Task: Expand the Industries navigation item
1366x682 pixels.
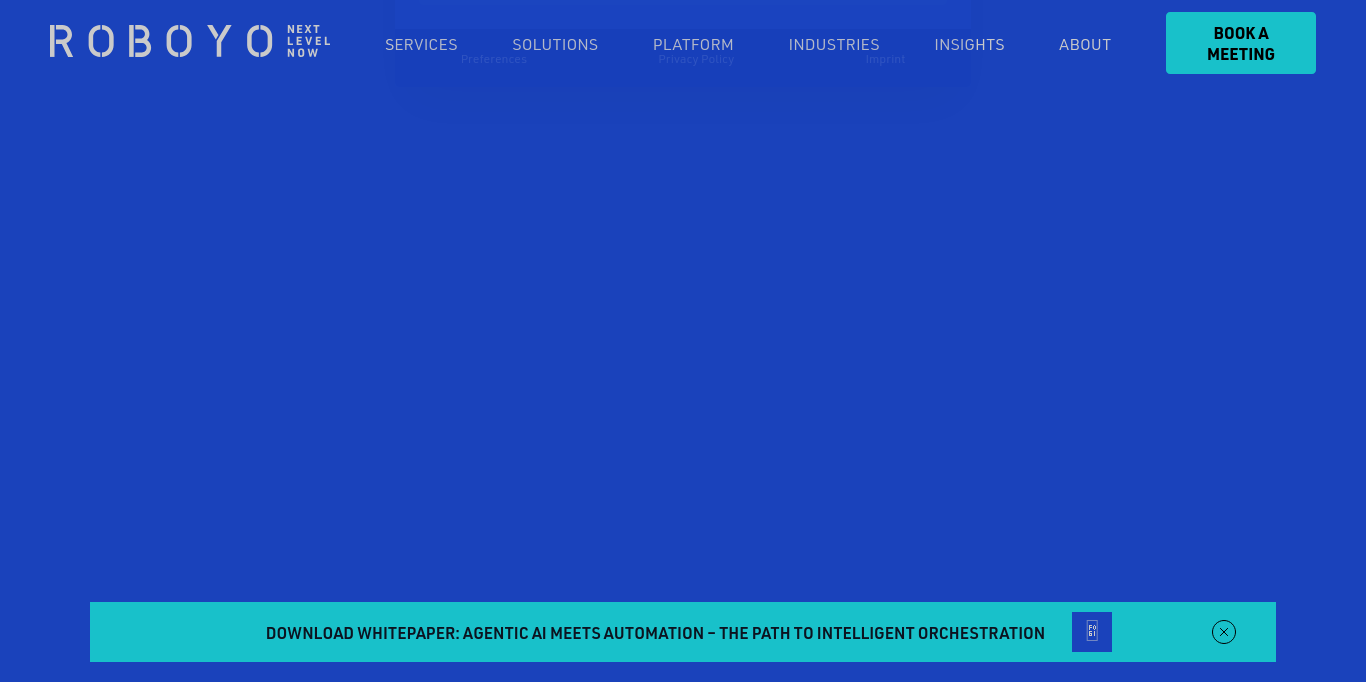Action: click(834, 45)
